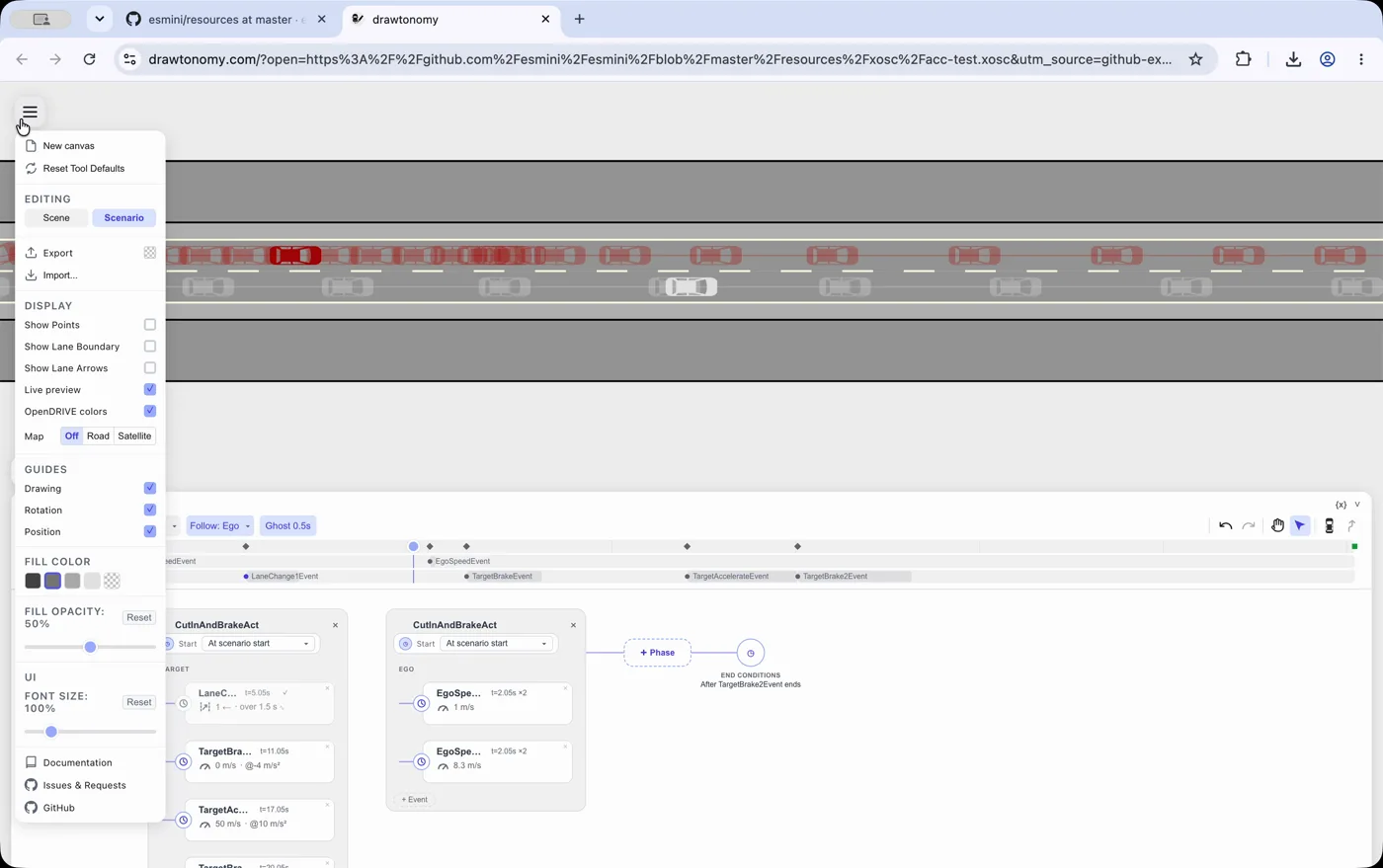Click the timeline playhead marker
This screenshot has width=1383, height=868.
point(414,547)
